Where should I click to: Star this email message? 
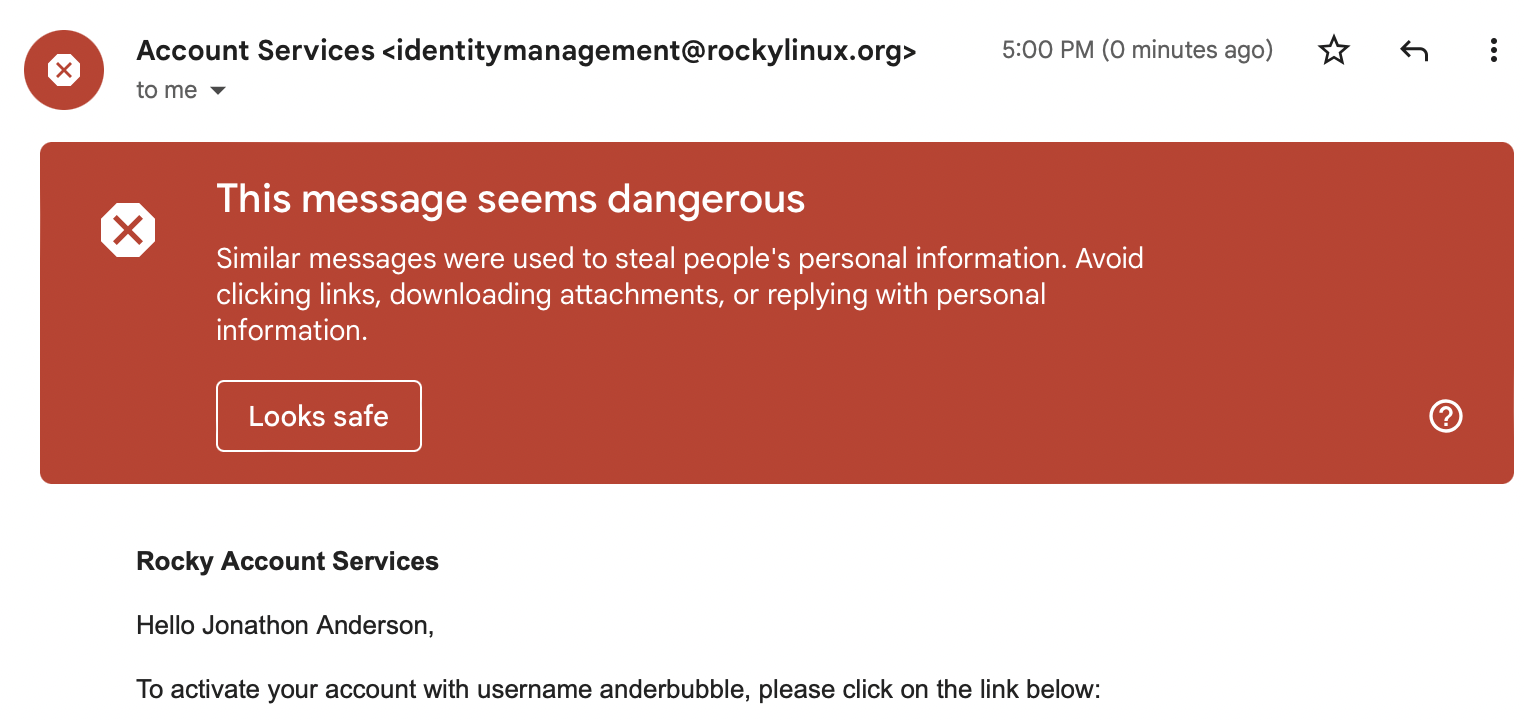click(x=1334, y=50)
